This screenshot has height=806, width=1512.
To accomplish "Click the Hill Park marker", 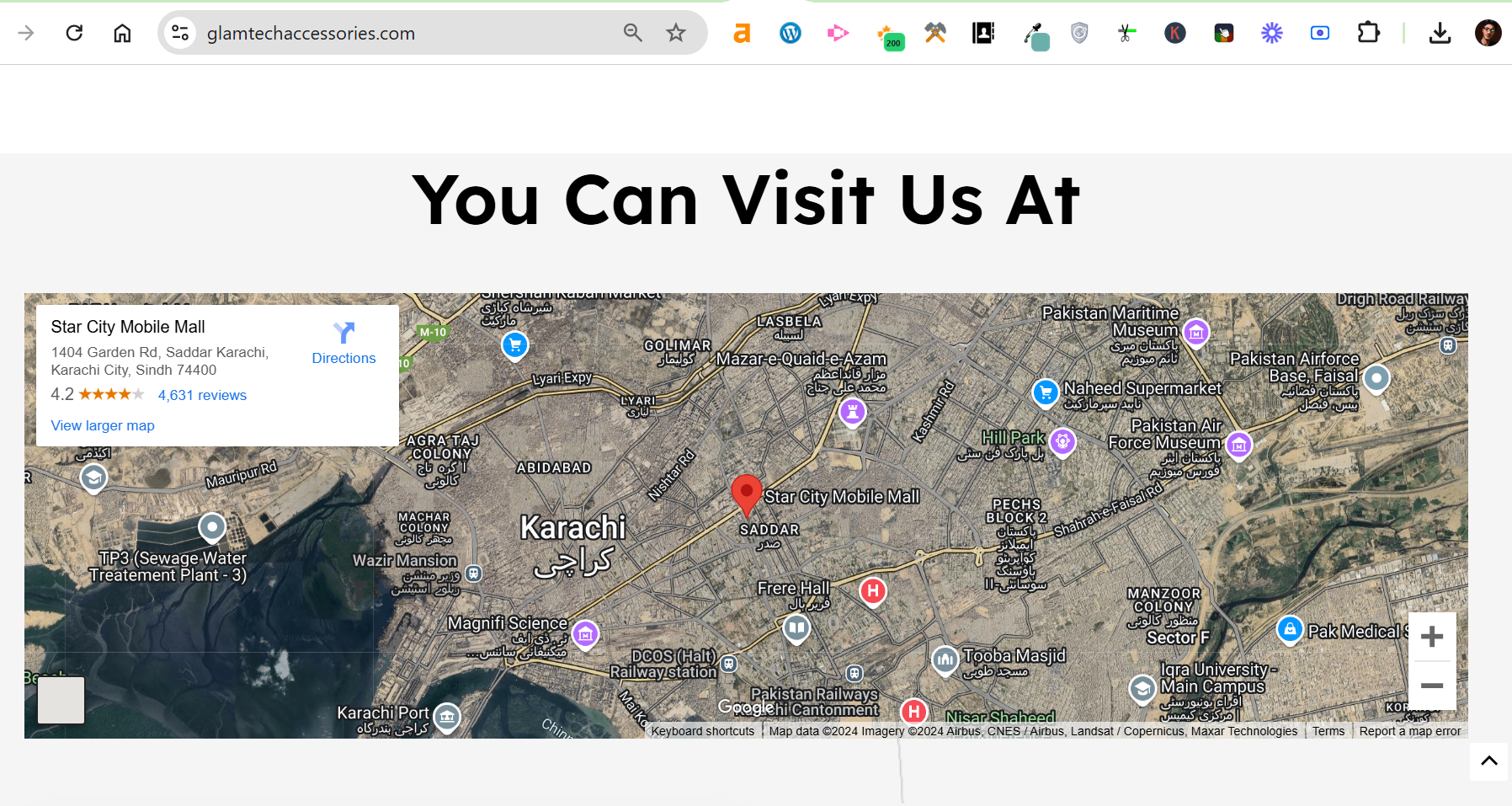I will pos(1063,441).
